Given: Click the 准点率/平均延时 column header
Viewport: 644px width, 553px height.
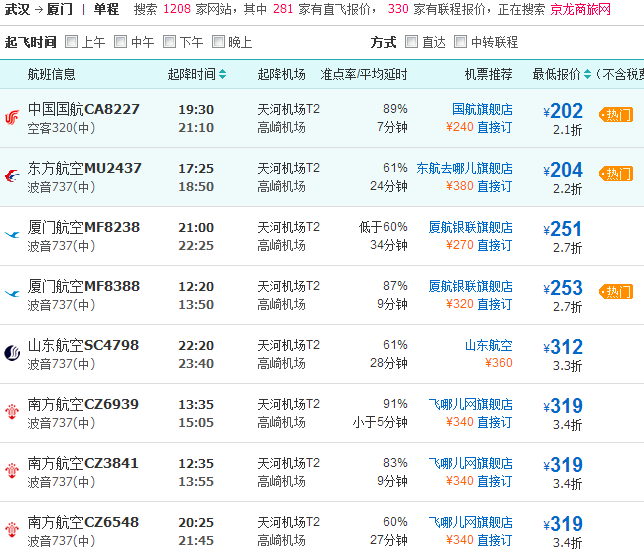Looking at the screenshot, I should 363,74.
